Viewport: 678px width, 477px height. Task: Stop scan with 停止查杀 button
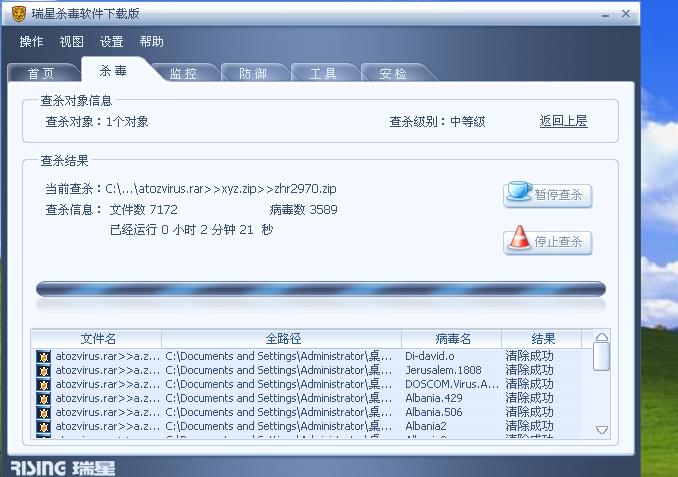(547, 241)
